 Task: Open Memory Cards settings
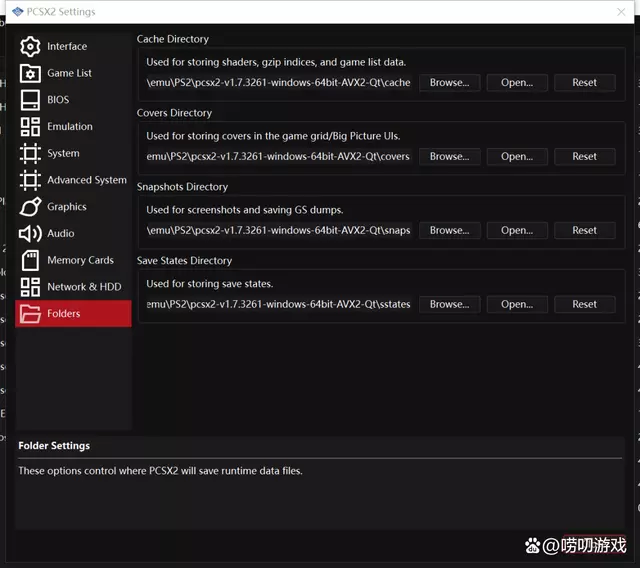[x=73, y=260]
